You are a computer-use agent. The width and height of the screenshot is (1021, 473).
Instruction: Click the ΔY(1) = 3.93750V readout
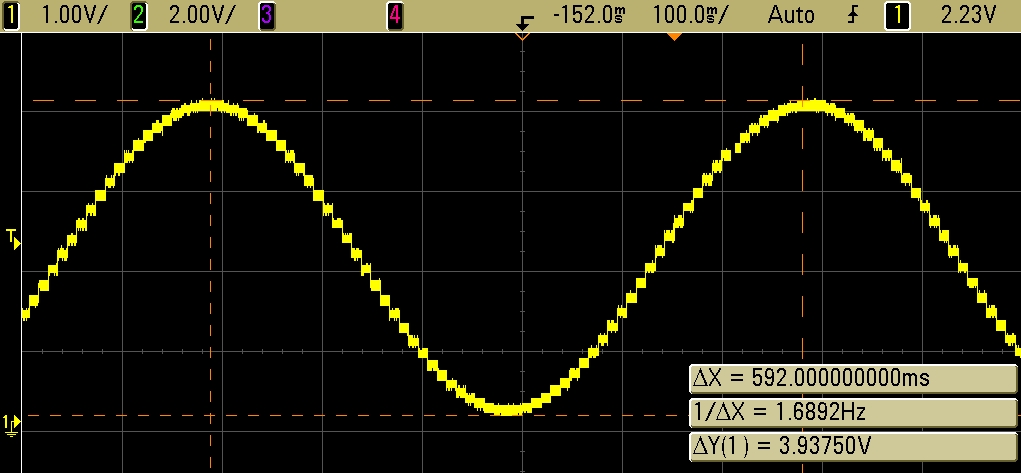click(852, 446)
